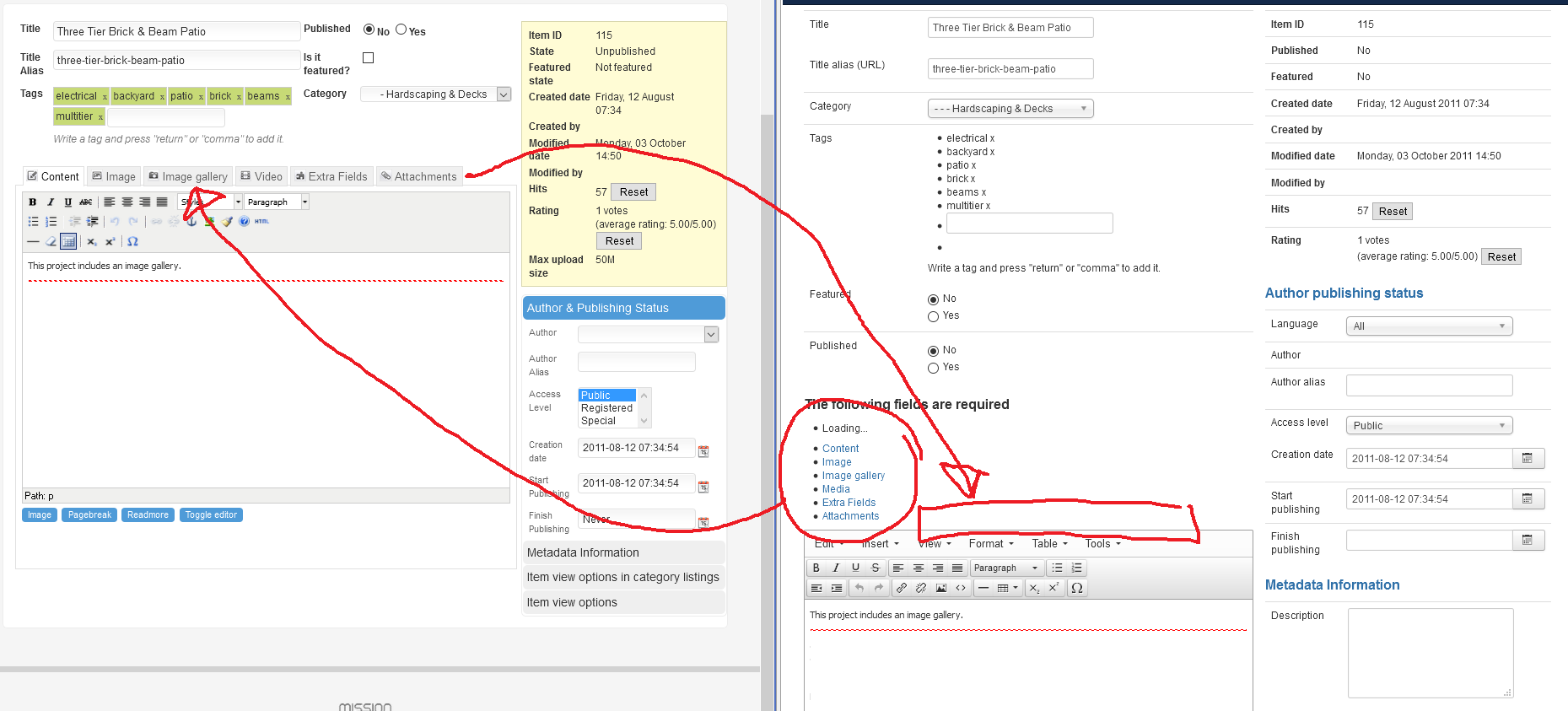Select Published 'No' in right panel
The image size is (1568, 711).
(x=933, y=351)
